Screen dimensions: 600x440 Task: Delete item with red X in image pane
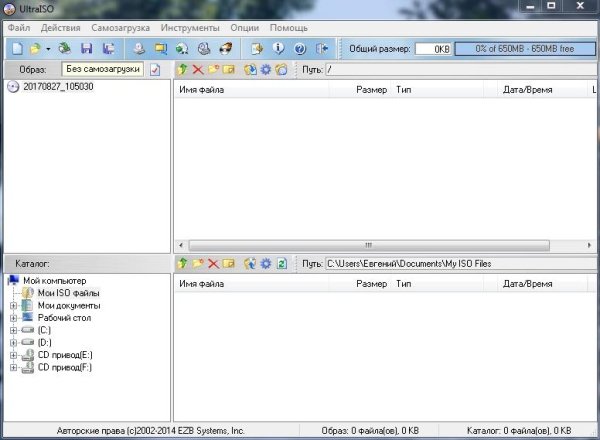click(x=198, y=70)
